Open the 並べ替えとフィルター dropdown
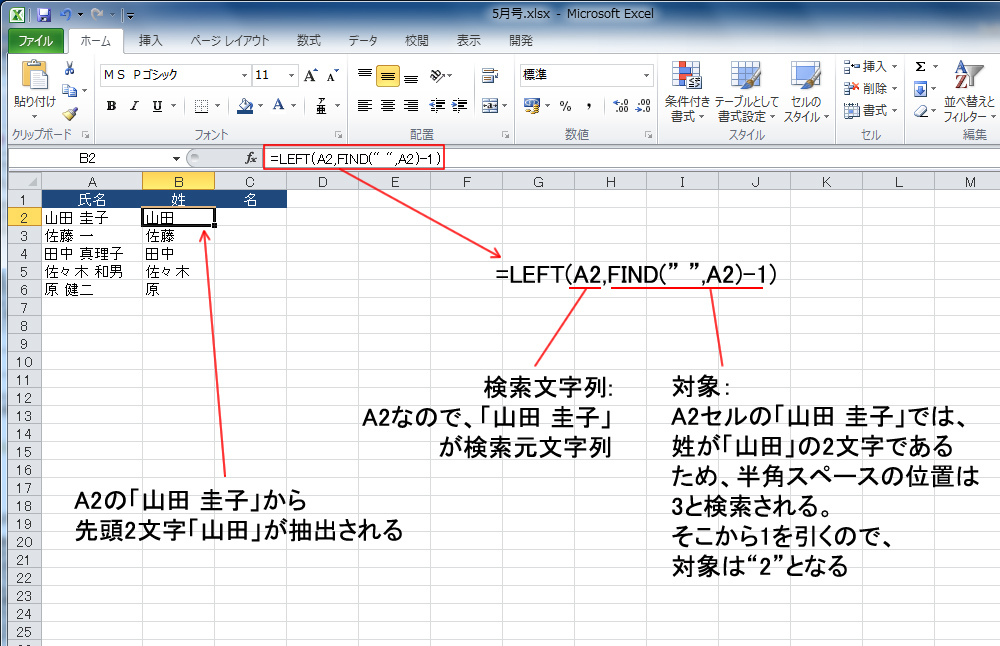Viewport: 1000px width, 646px height. click(969, 92)
